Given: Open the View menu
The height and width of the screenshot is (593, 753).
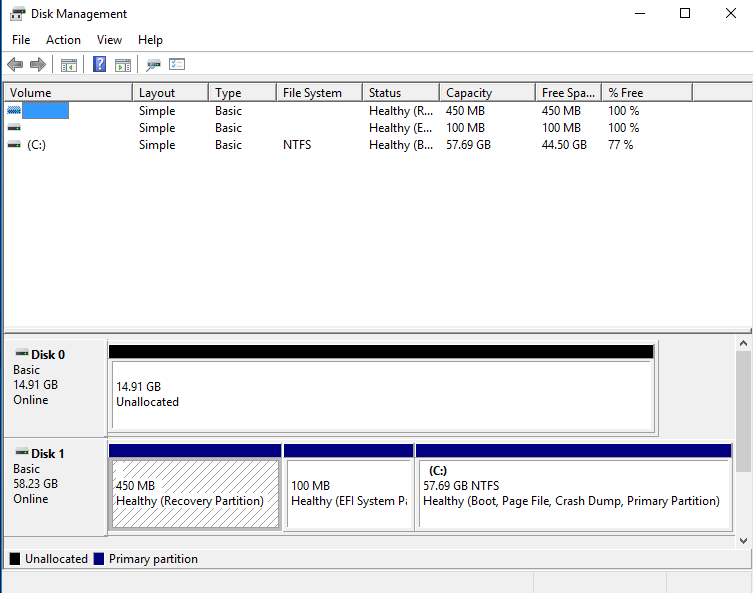Looking at the screenshot, I should (109, 40).
